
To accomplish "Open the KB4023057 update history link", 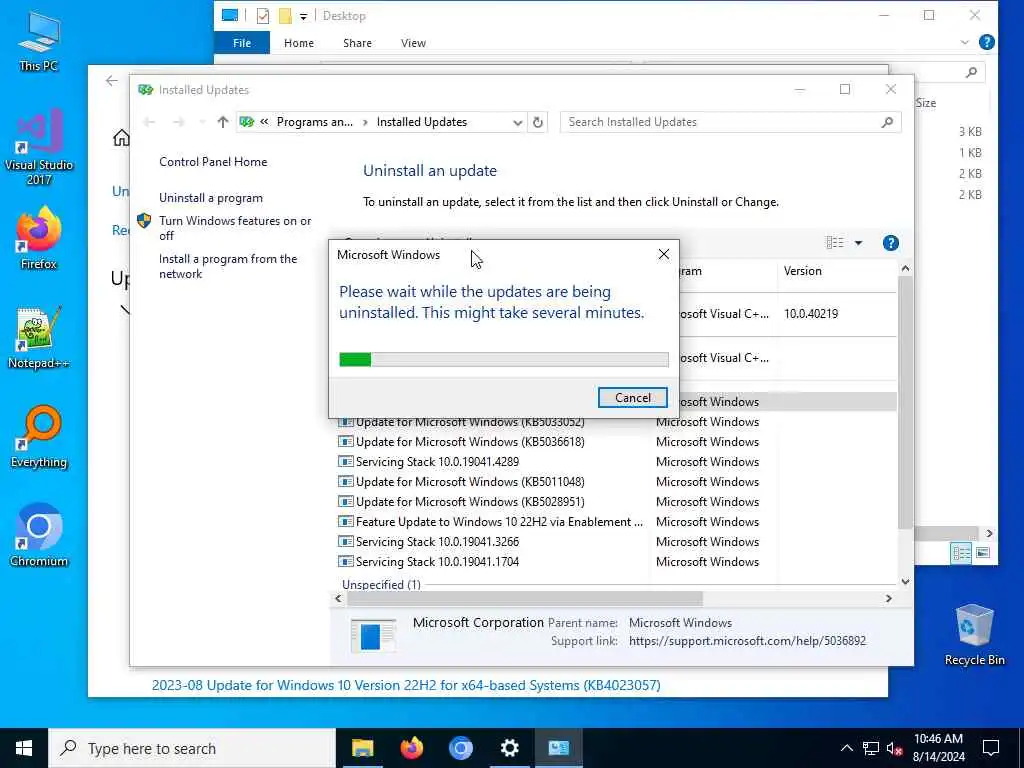I will point(406,685).
